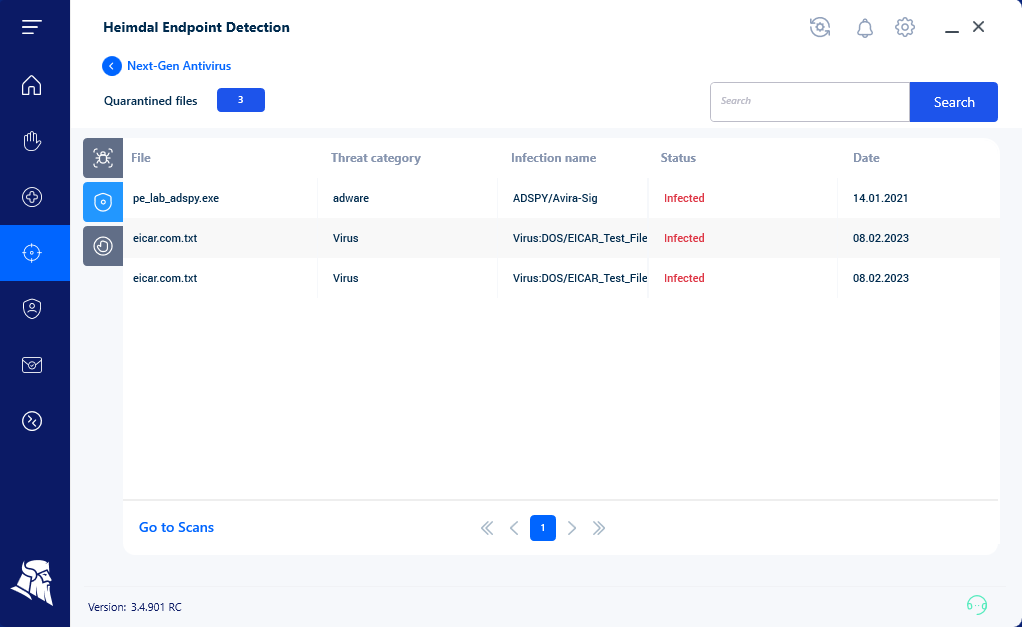Click the Go to Scans link
Image resolution: width=1022 pixels, height=627 pixels.
click(x=176, y=527)
